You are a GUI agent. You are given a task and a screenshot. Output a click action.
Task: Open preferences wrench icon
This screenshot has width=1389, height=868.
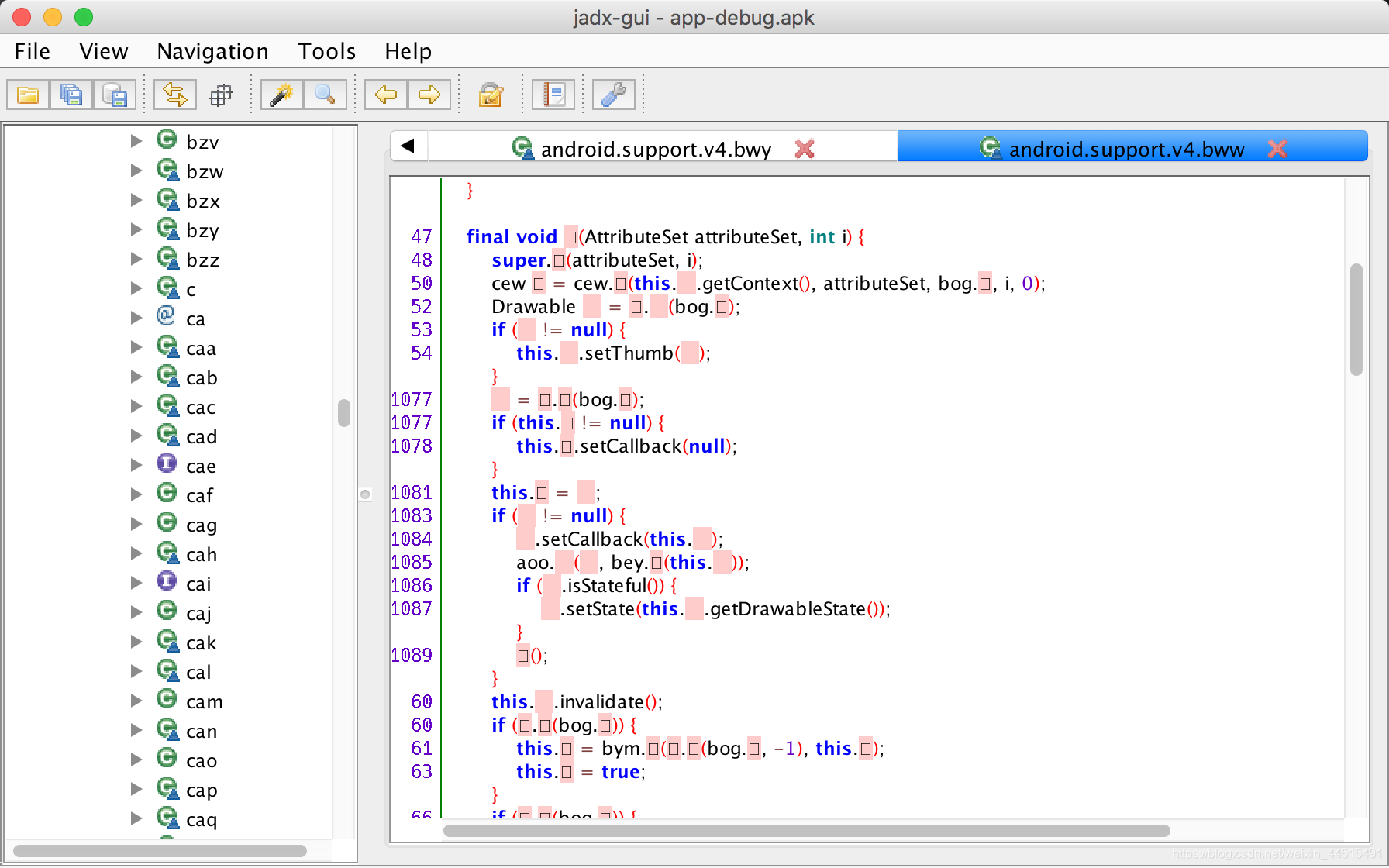click(x=614, y=95)
